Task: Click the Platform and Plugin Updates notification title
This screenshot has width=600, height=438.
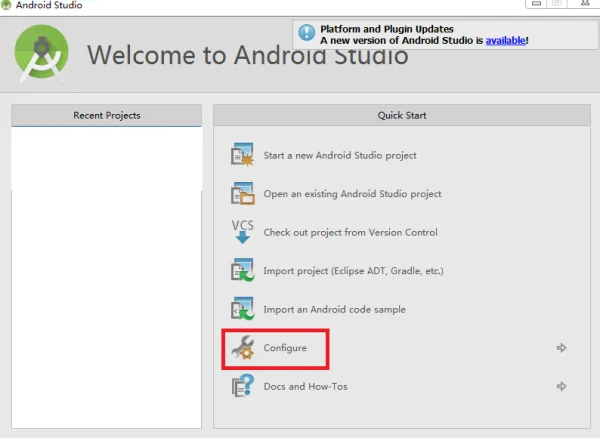Action: [x=387, y=29]
